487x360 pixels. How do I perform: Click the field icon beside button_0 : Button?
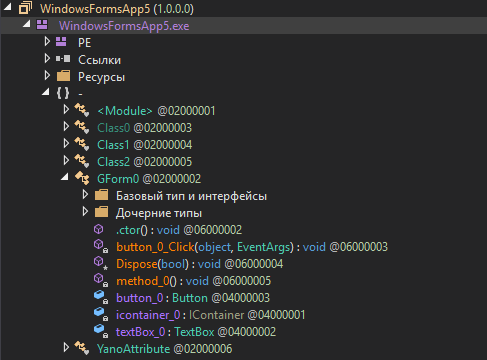pyautogui.click(x=101, y=297)
